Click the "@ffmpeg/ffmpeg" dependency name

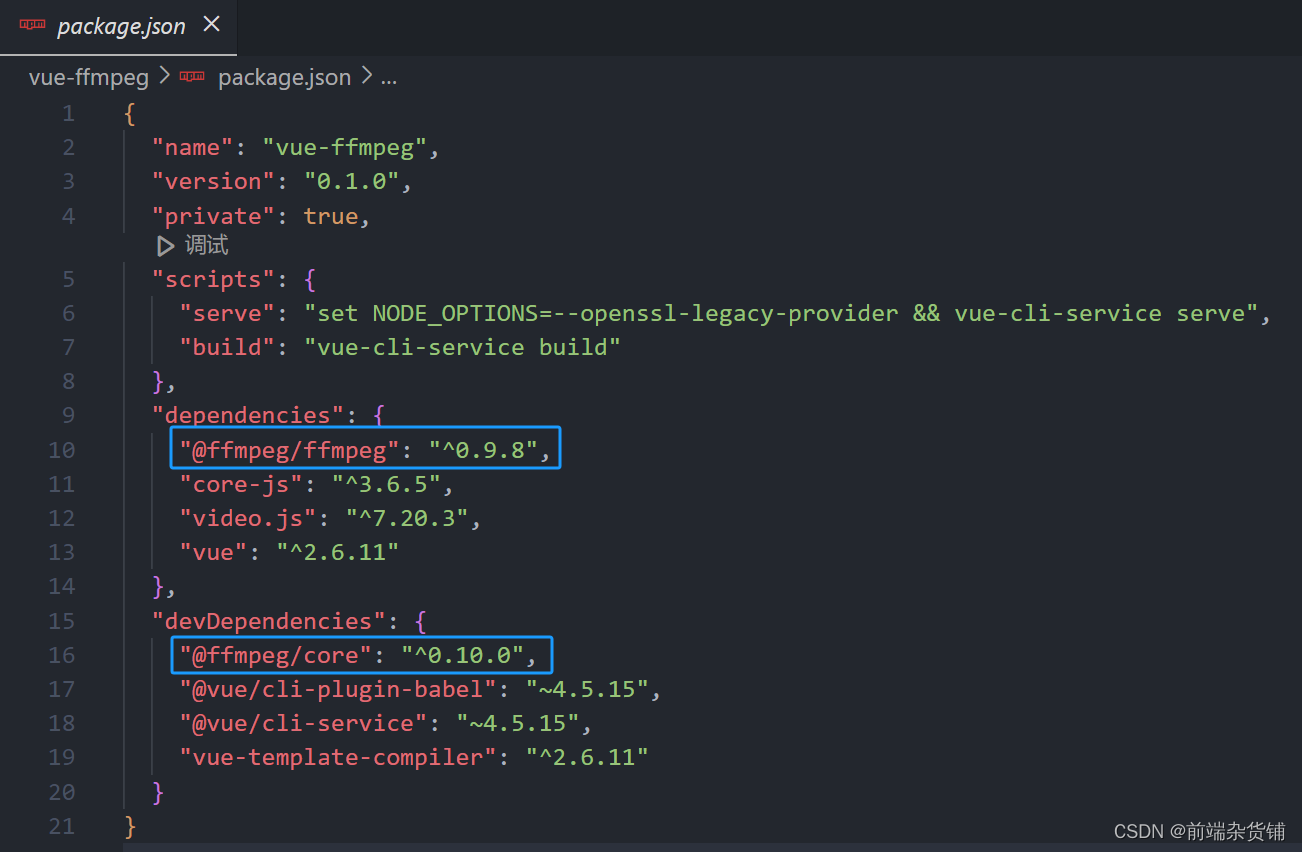pyautogui.click(x=289, y=450)
